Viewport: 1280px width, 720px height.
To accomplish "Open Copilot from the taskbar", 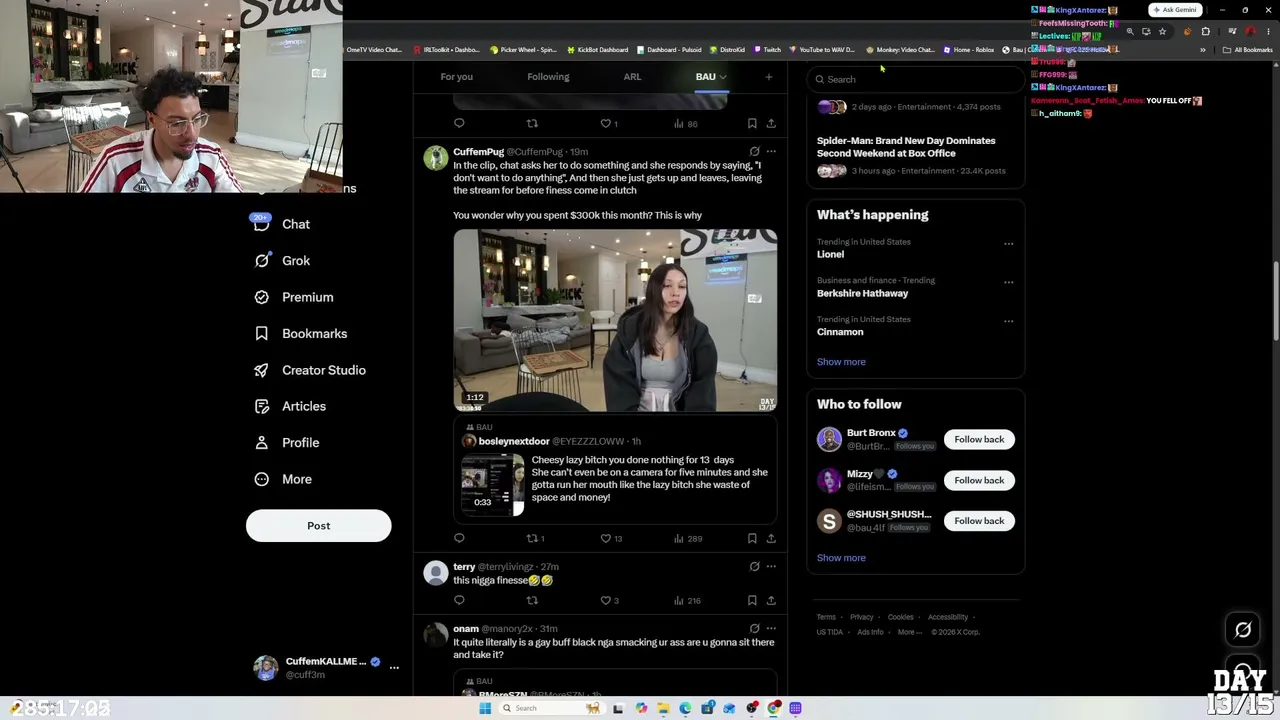I will 641,708.
